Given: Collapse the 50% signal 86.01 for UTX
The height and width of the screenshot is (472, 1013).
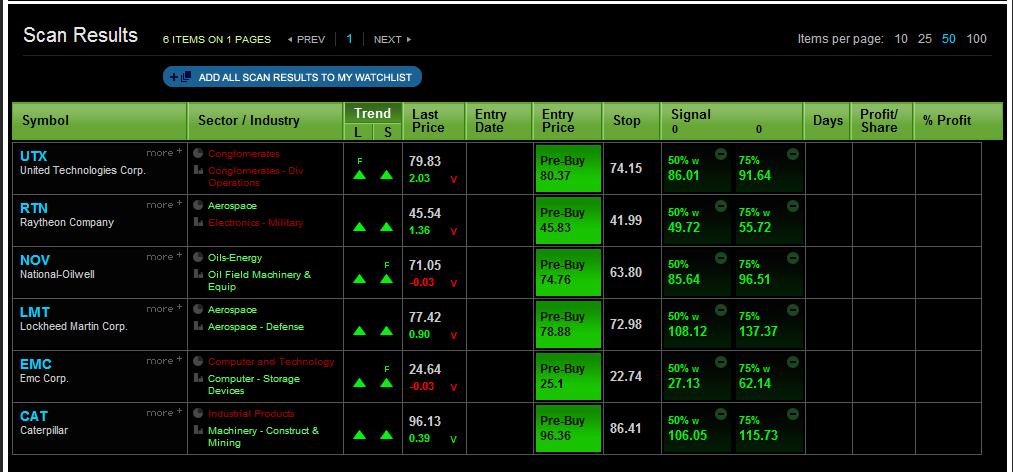Looking at the screenshot, I should pos(721,154).
